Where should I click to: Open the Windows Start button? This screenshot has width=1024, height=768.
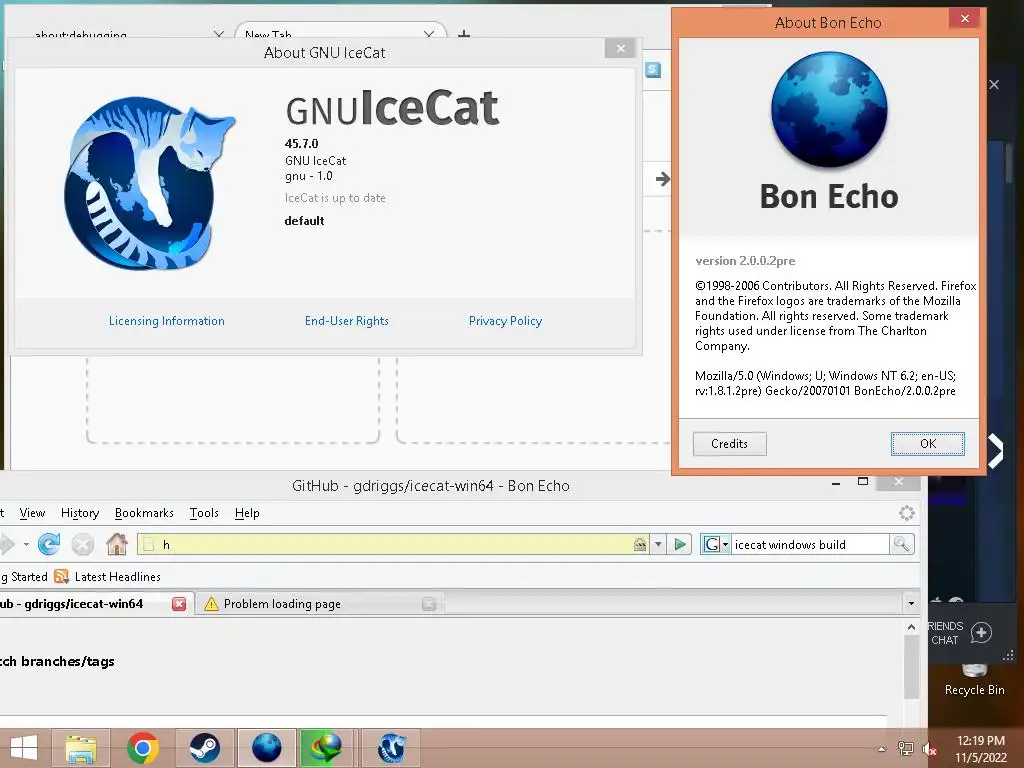[x=24, y=748]
